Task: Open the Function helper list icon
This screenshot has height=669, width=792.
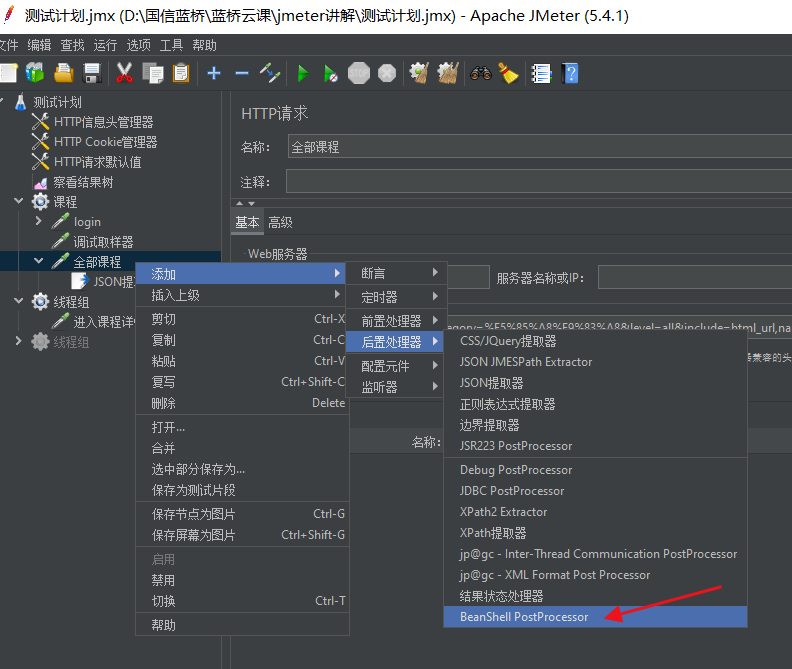Action: pos(541,74)
